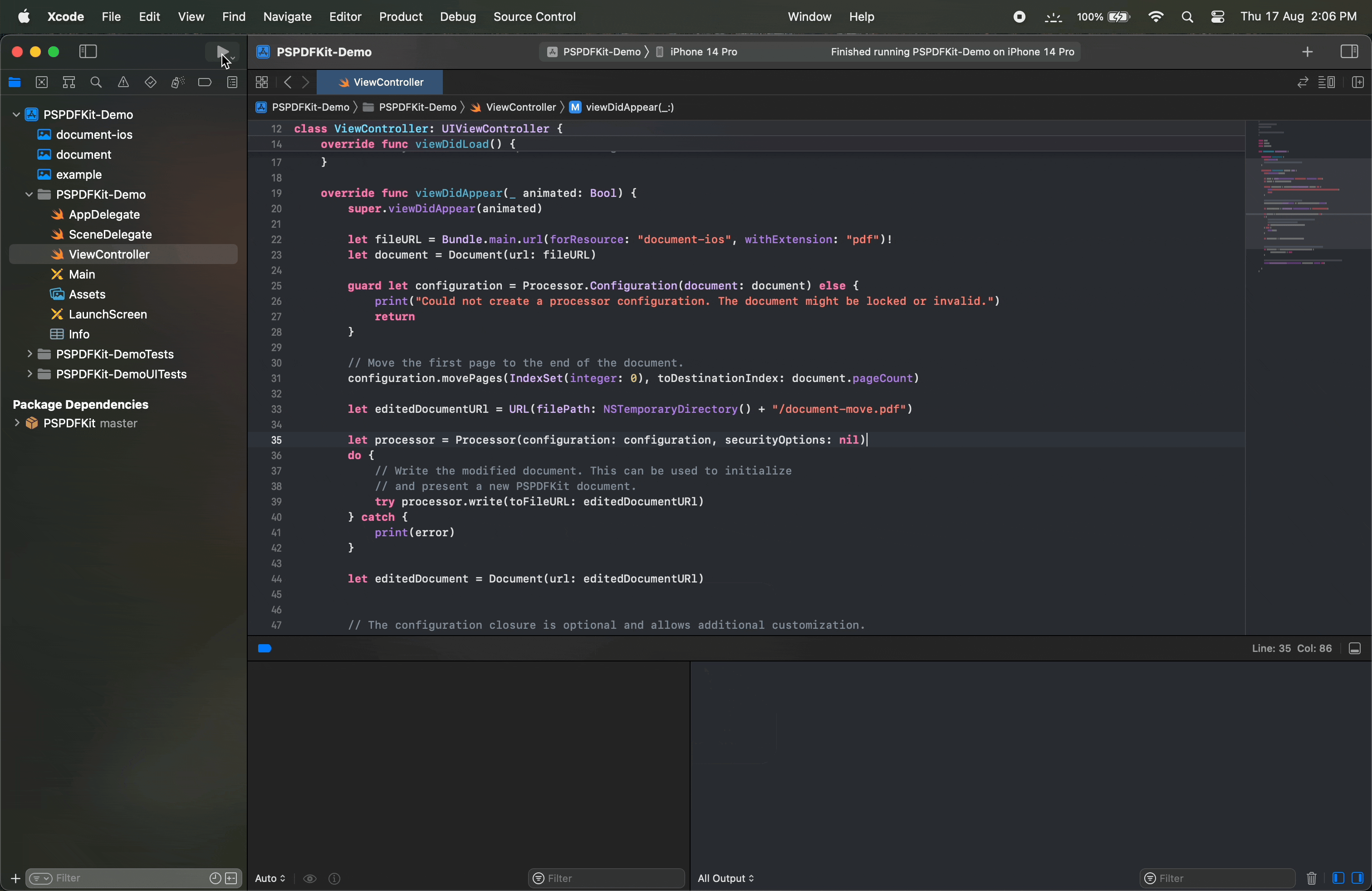This screenshot has width=1372, height=891.
Task: Select the find navigator magnifying glass
Action: tap(96, 83)
